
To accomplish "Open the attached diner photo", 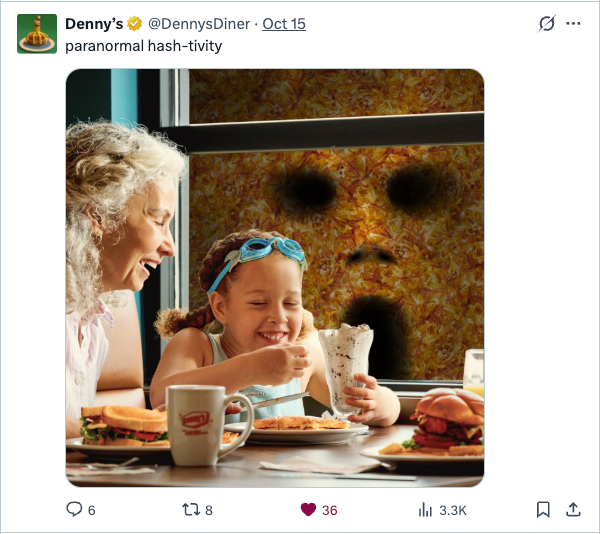I will coord(275,278).
